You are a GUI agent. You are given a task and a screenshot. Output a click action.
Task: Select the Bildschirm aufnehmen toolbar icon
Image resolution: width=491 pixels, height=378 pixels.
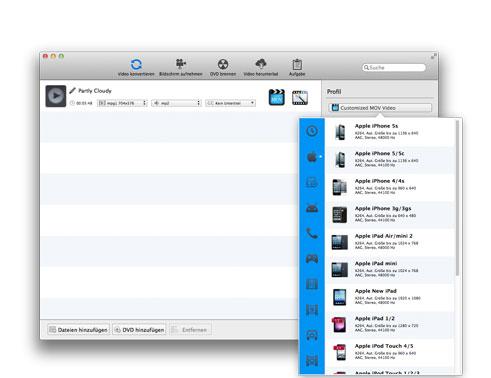(181, 67)
